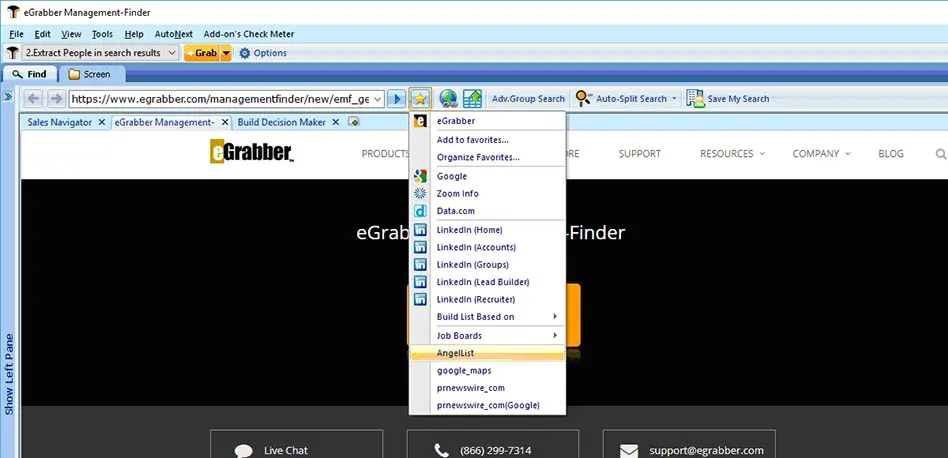Viewport: 948px width, 458px height.
Task: Click into the URL address field
Action: click(220, 98)
